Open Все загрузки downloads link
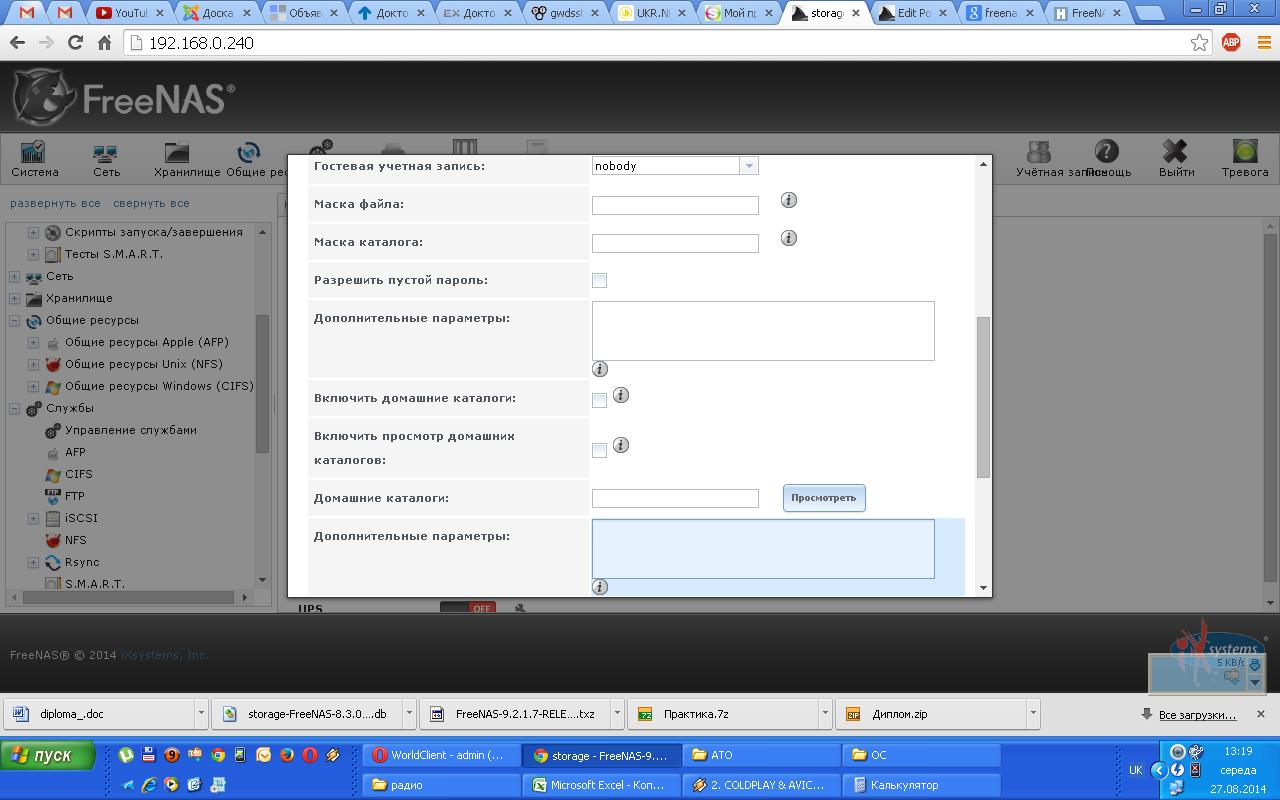Screen dimensions: 1280x800 [1197, 714]
